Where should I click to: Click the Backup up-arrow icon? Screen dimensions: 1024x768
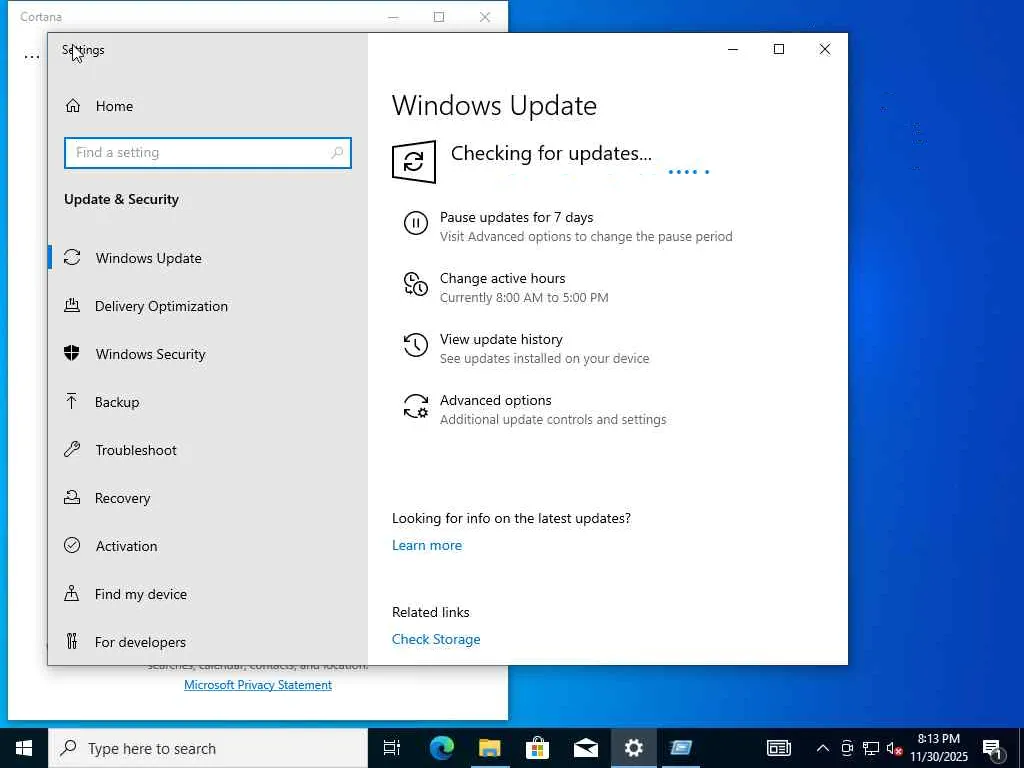point(72,401)
